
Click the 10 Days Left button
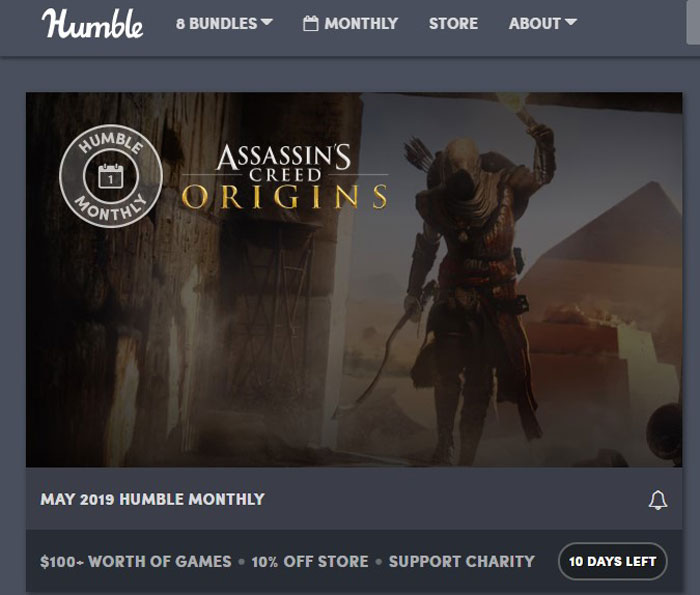[x=612, y=562]
